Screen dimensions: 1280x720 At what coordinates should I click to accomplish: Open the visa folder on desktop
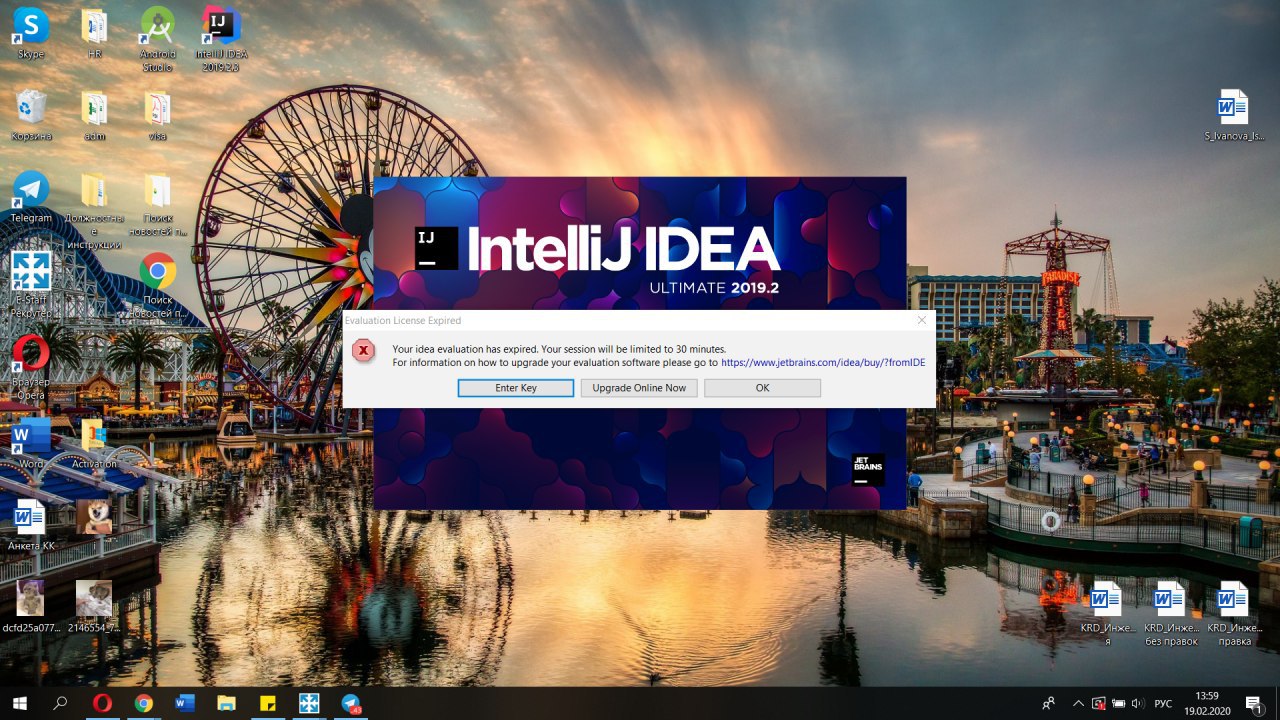(x=157, y=114)
